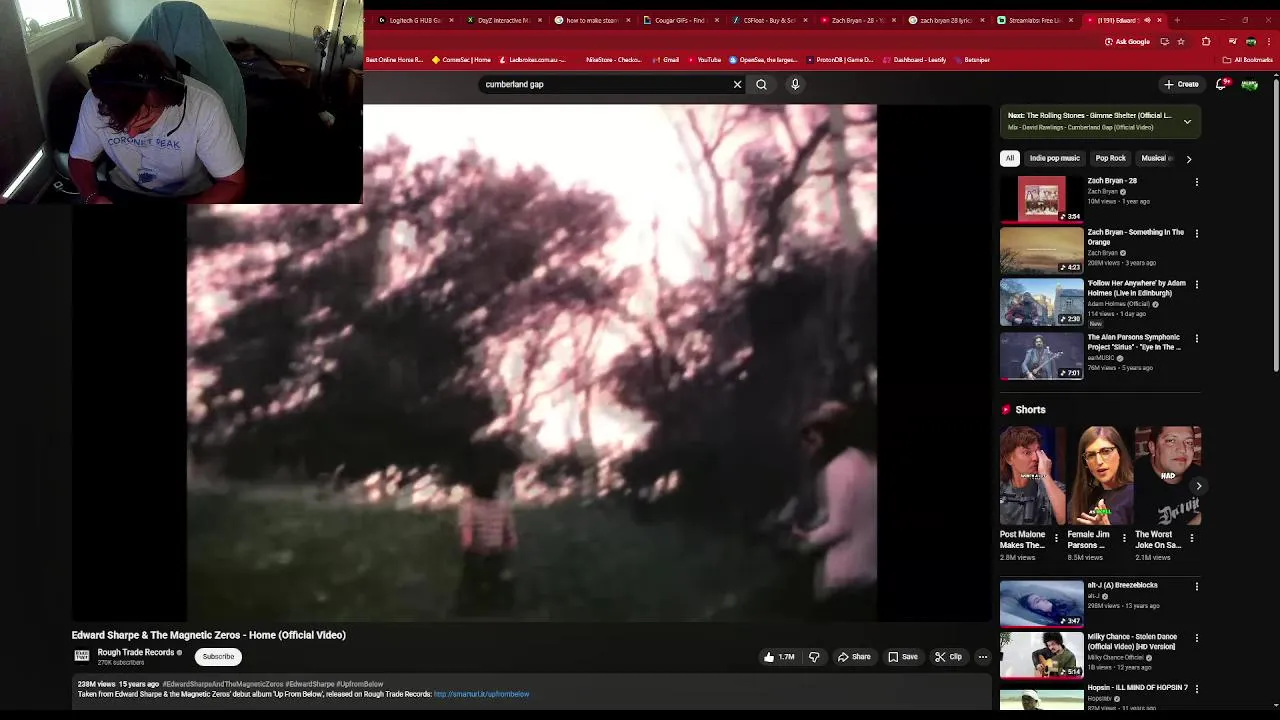Screen dimensions: 1280x720
Task: Show more filter chips with right arrow
Action: (x=1188, y=158)
